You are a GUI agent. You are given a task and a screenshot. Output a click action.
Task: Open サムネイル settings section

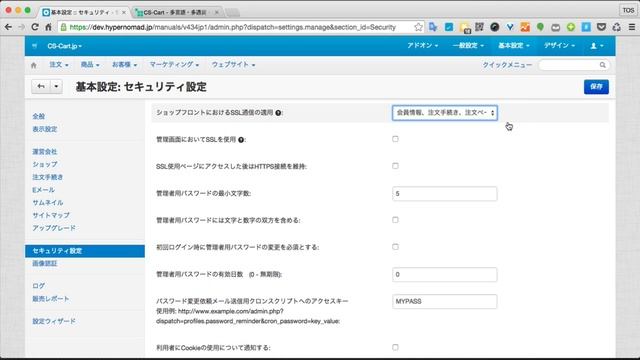pyautogui.click(x=48, y=202)
